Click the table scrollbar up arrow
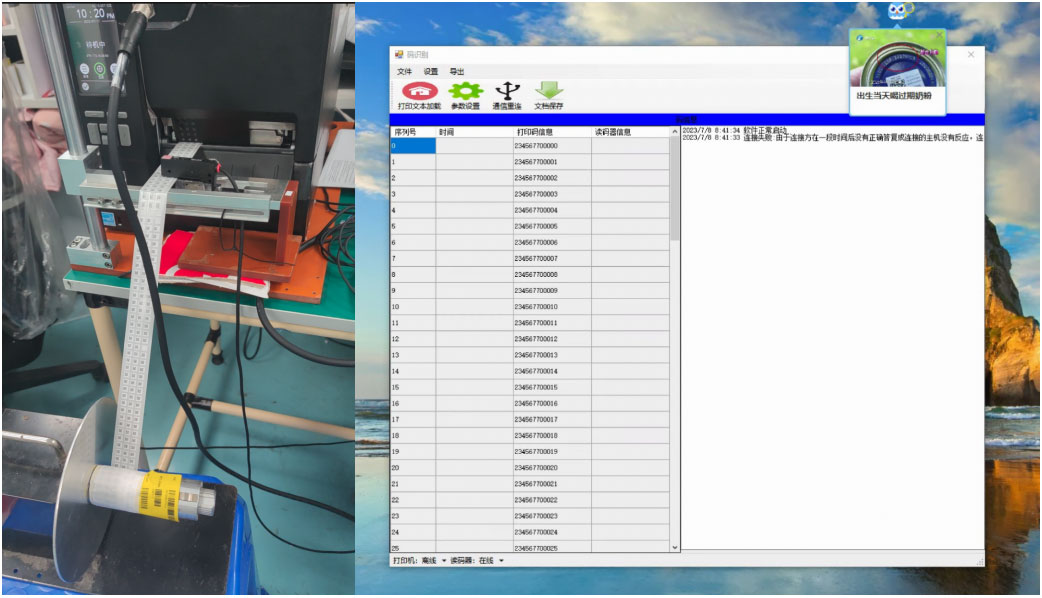This screenshot has width=1042, height=598. tap(674, 132)
